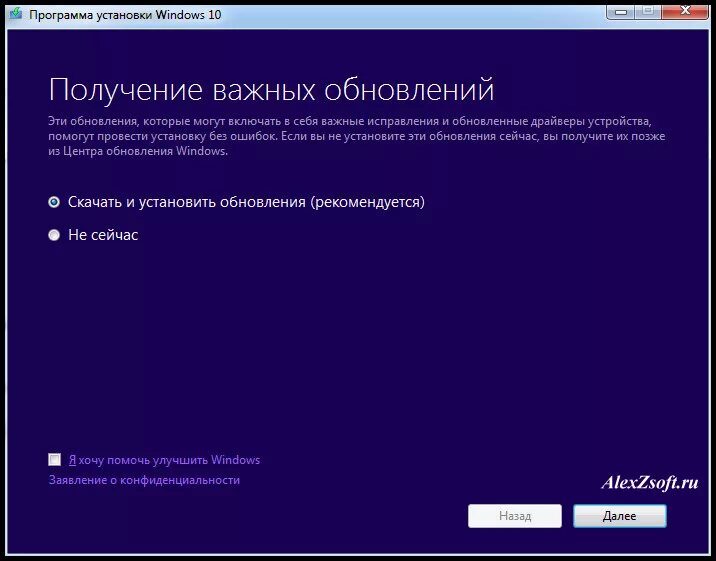Click the "Программа установки Windows 10" title text
The image size is (716, 561).
click(x=125, y=15)
